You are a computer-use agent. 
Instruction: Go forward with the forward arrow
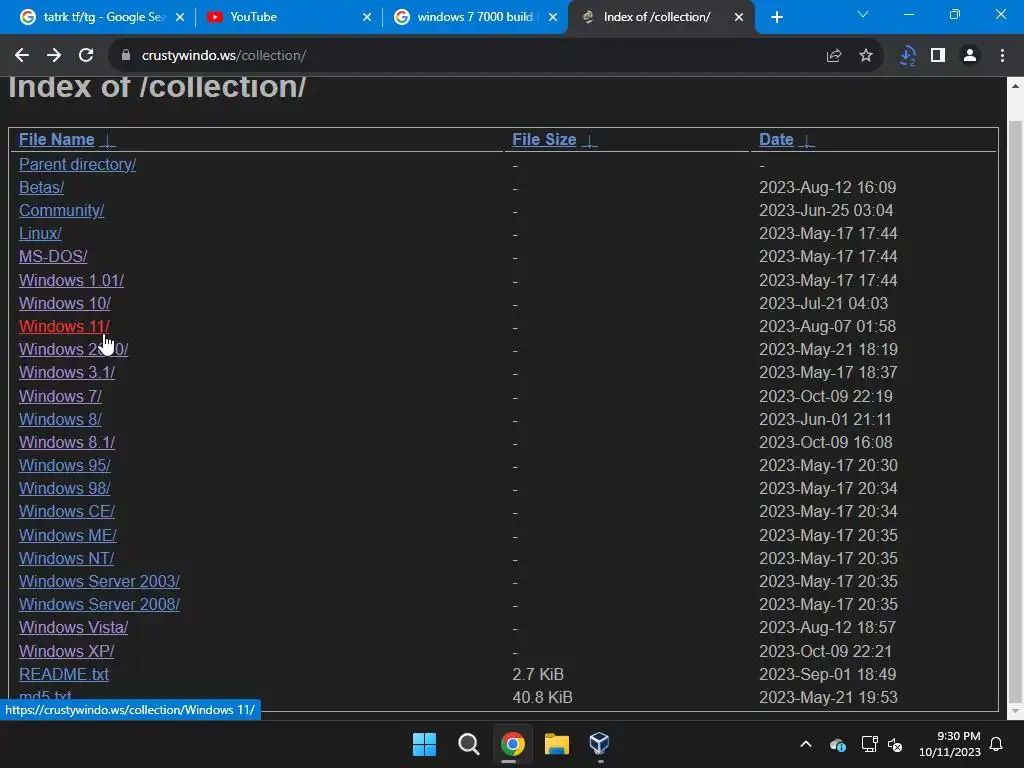(x=54, y=56)
